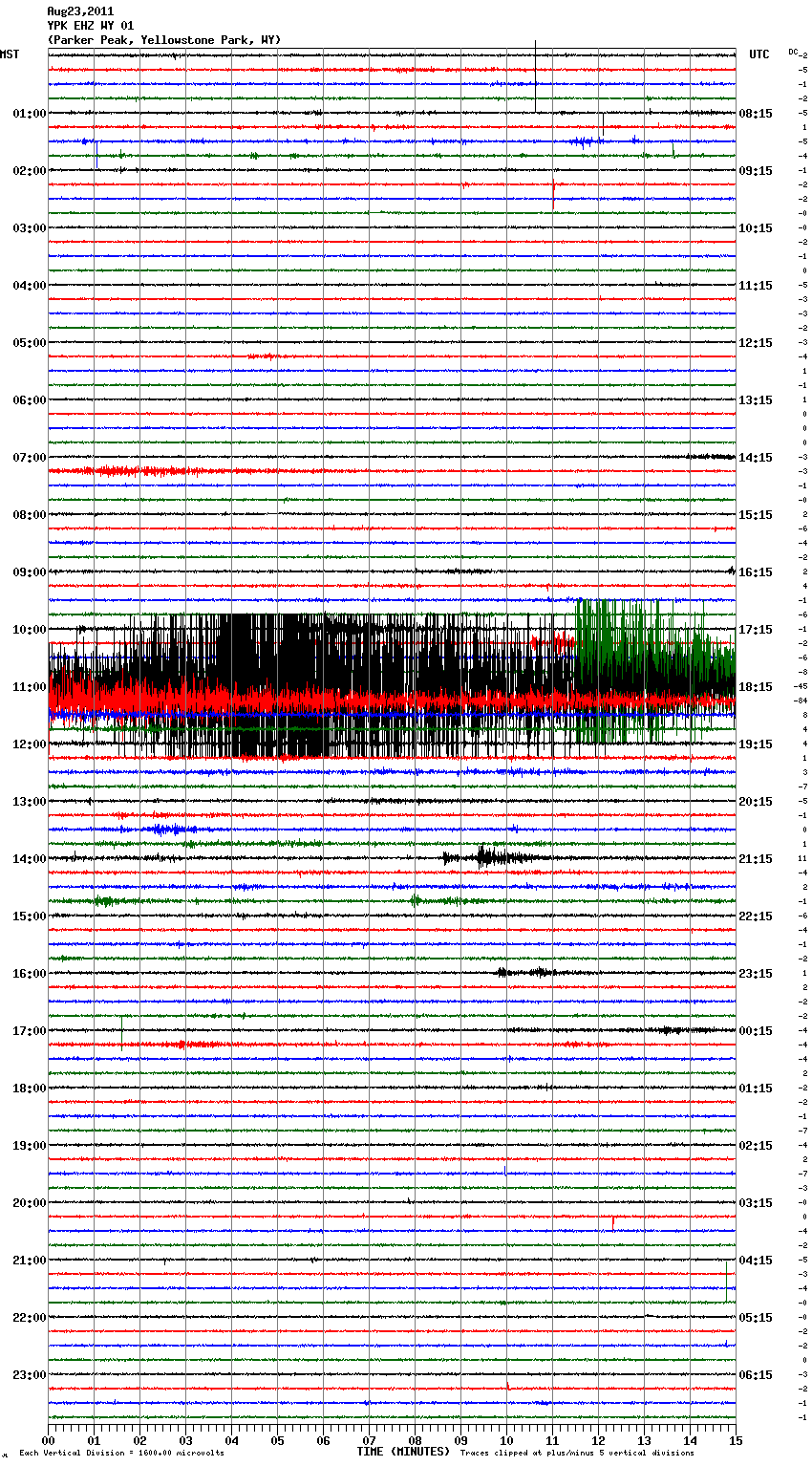Image resolution: width=812 pixels, height=1466 pixels.
Task: Click the 19:15 UTC time label
Action: (x=756, y=744)
